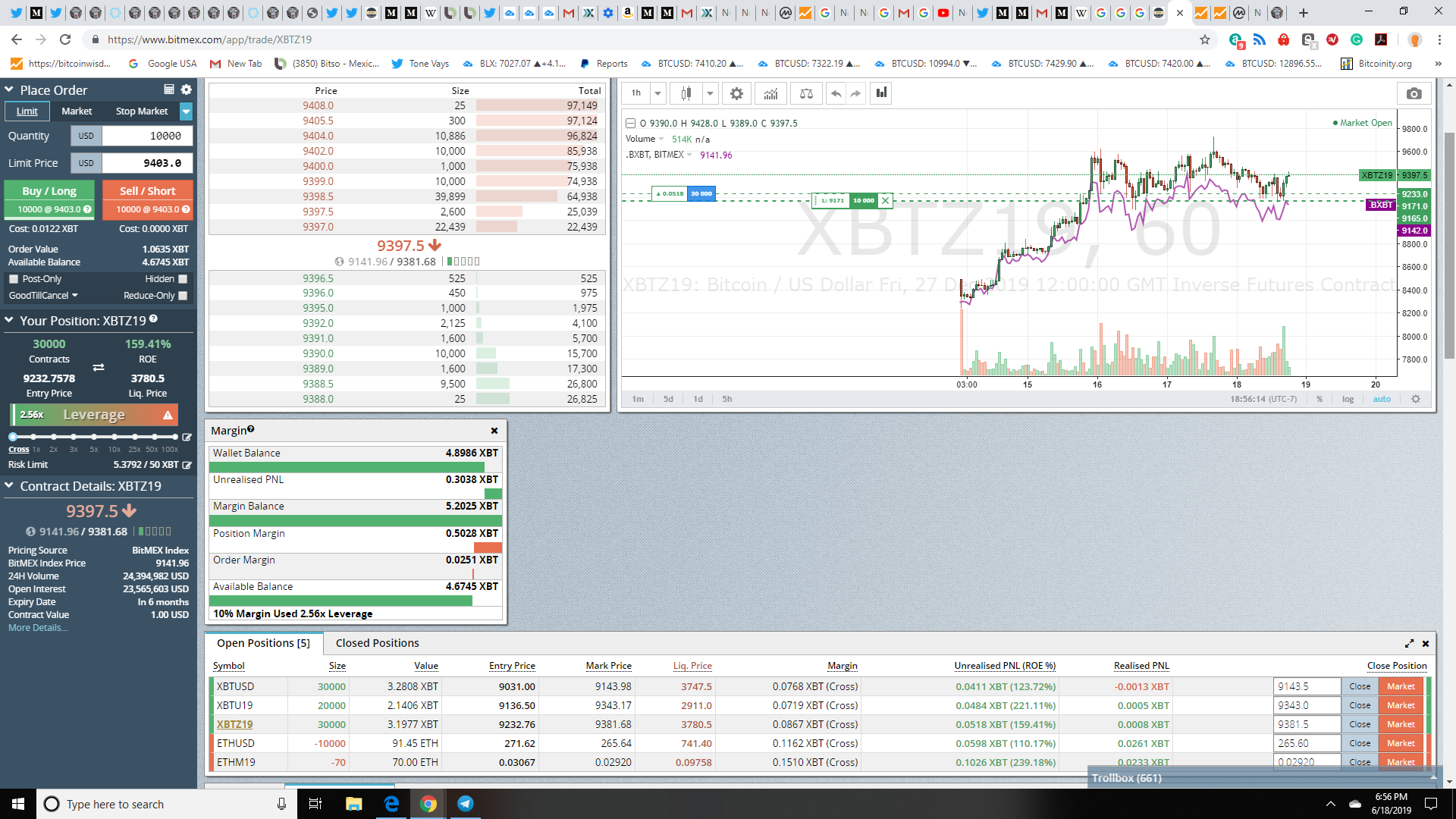The height and width of the screenshot is (819, 1456).
Task: Click Sell / Short button
Action: pyautogui.click(x=147, y=199)
